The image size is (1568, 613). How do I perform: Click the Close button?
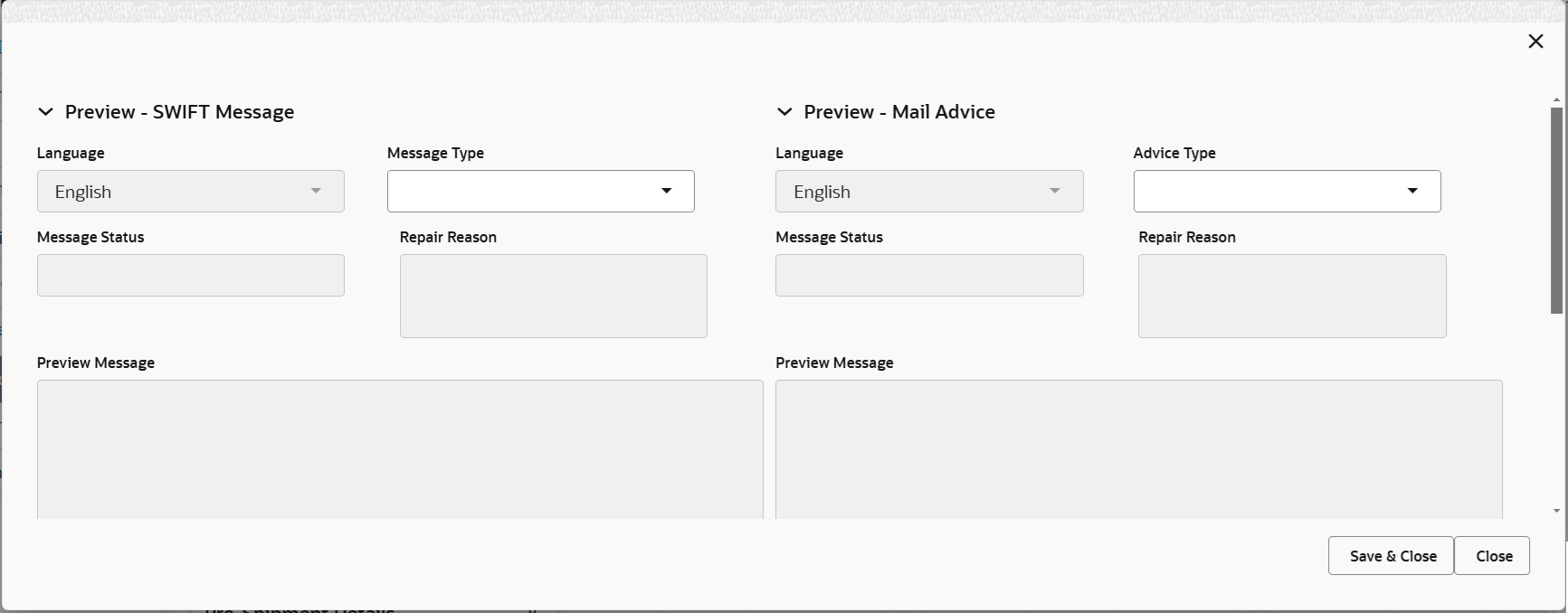[1493, 556]
